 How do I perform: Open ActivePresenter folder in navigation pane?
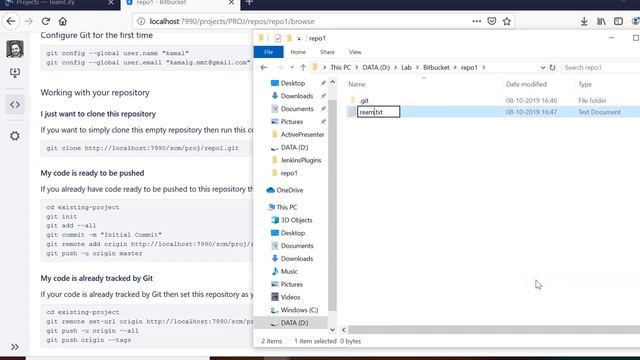pos(302,134)
